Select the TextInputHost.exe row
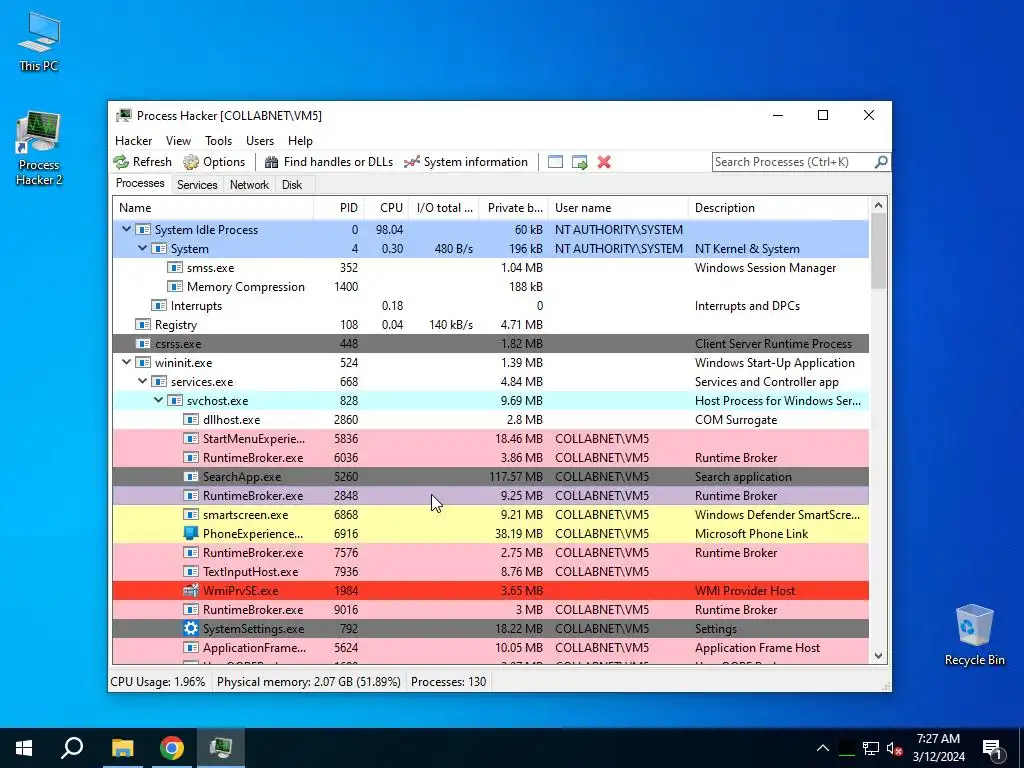The width and height of the screenshot is (1024, 768). pos(491,571)
